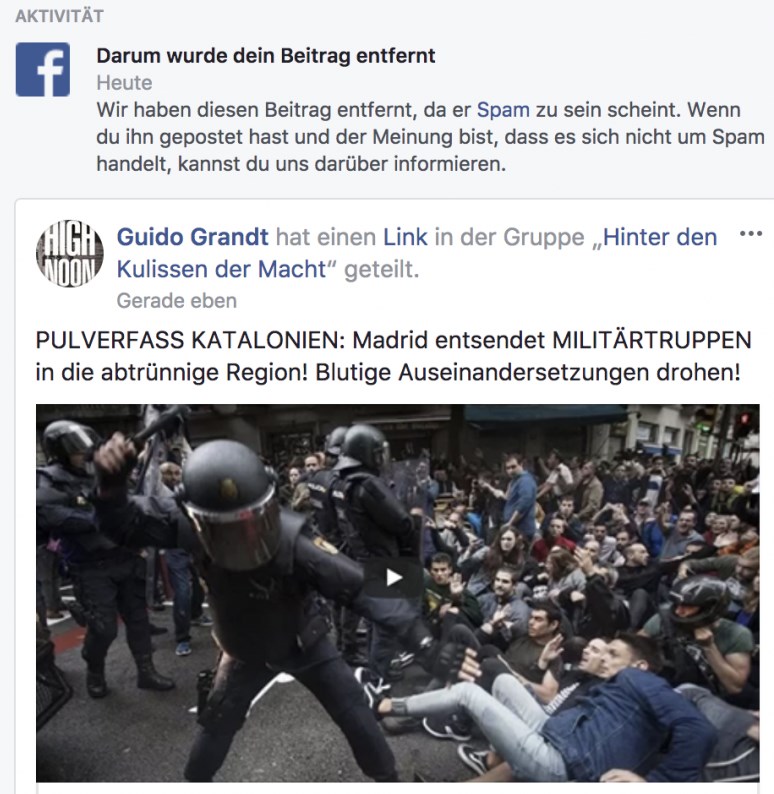774x794 pixels.
Task: Open the Guido Grandt profile link
Action: (x=193, y=237)
